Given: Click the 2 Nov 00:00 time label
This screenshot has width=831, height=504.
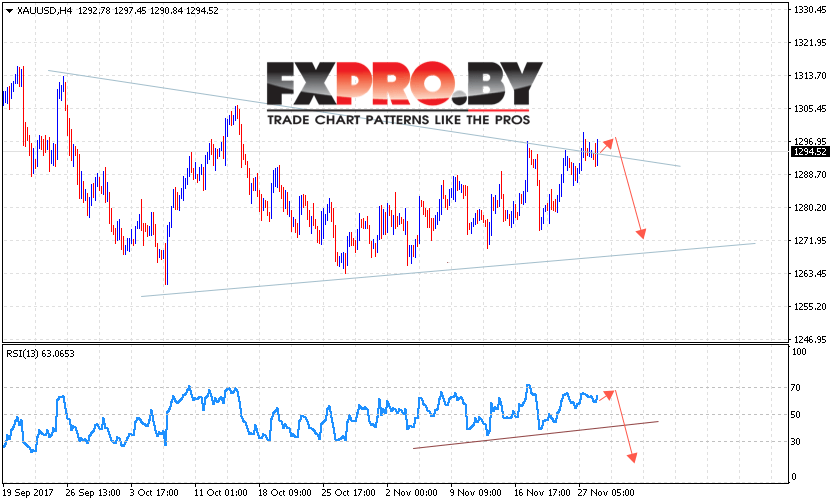Looking at the screenshot, I should [x=412, y=493].
